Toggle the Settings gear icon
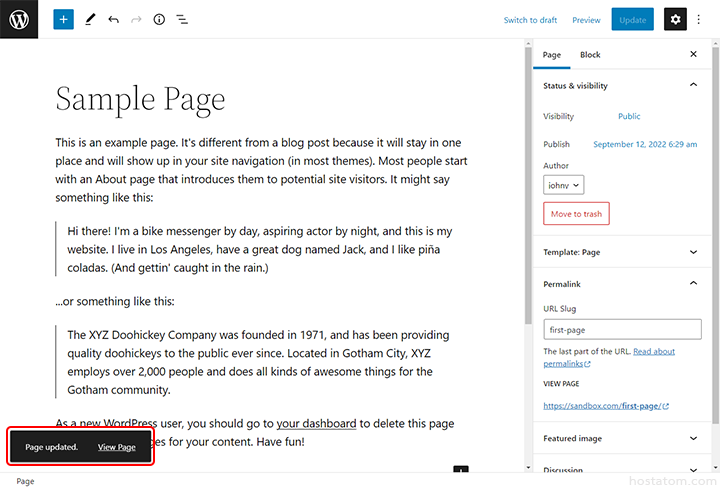Screen dimensions: 720x488 (676, 19)
